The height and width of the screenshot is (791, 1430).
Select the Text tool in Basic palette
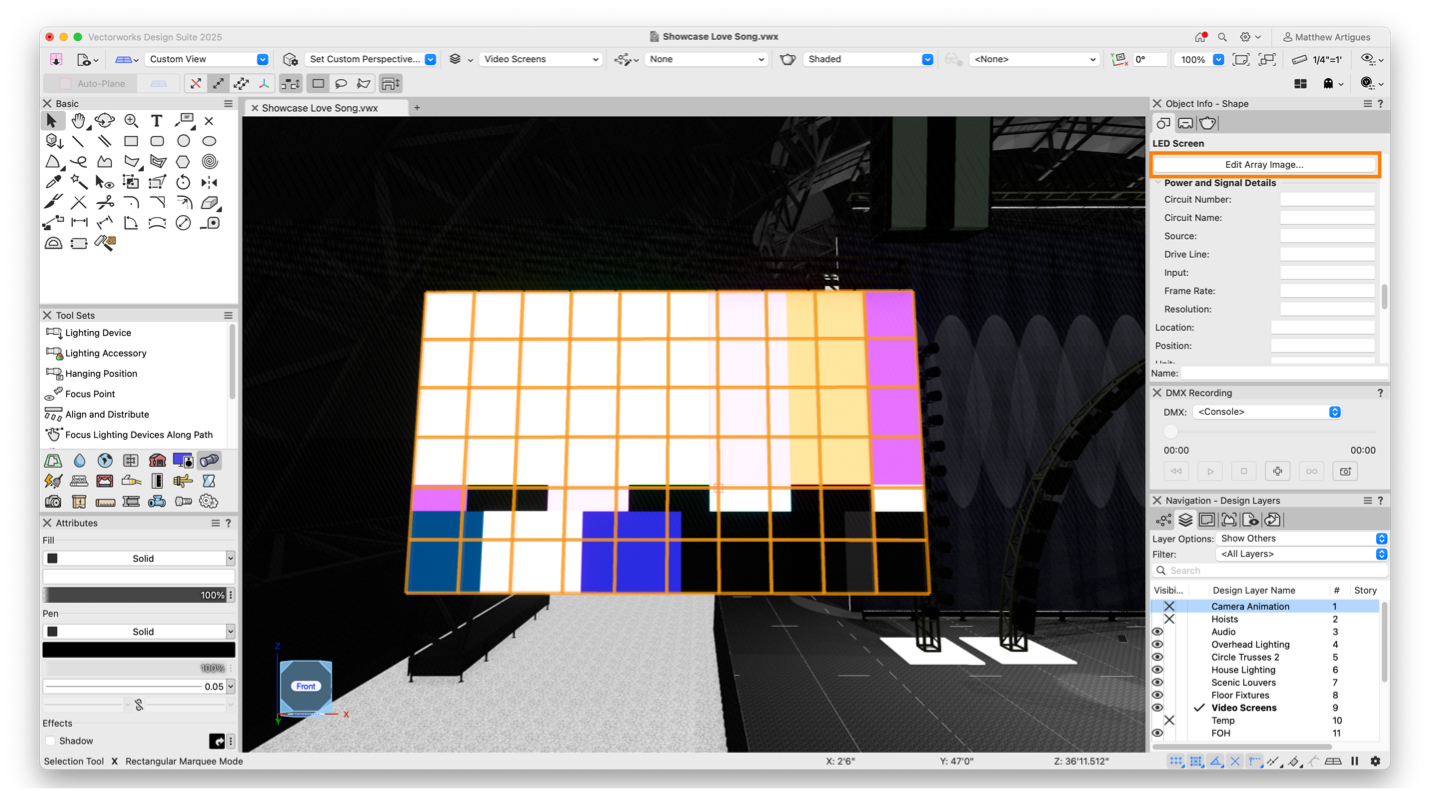(157, 121)
